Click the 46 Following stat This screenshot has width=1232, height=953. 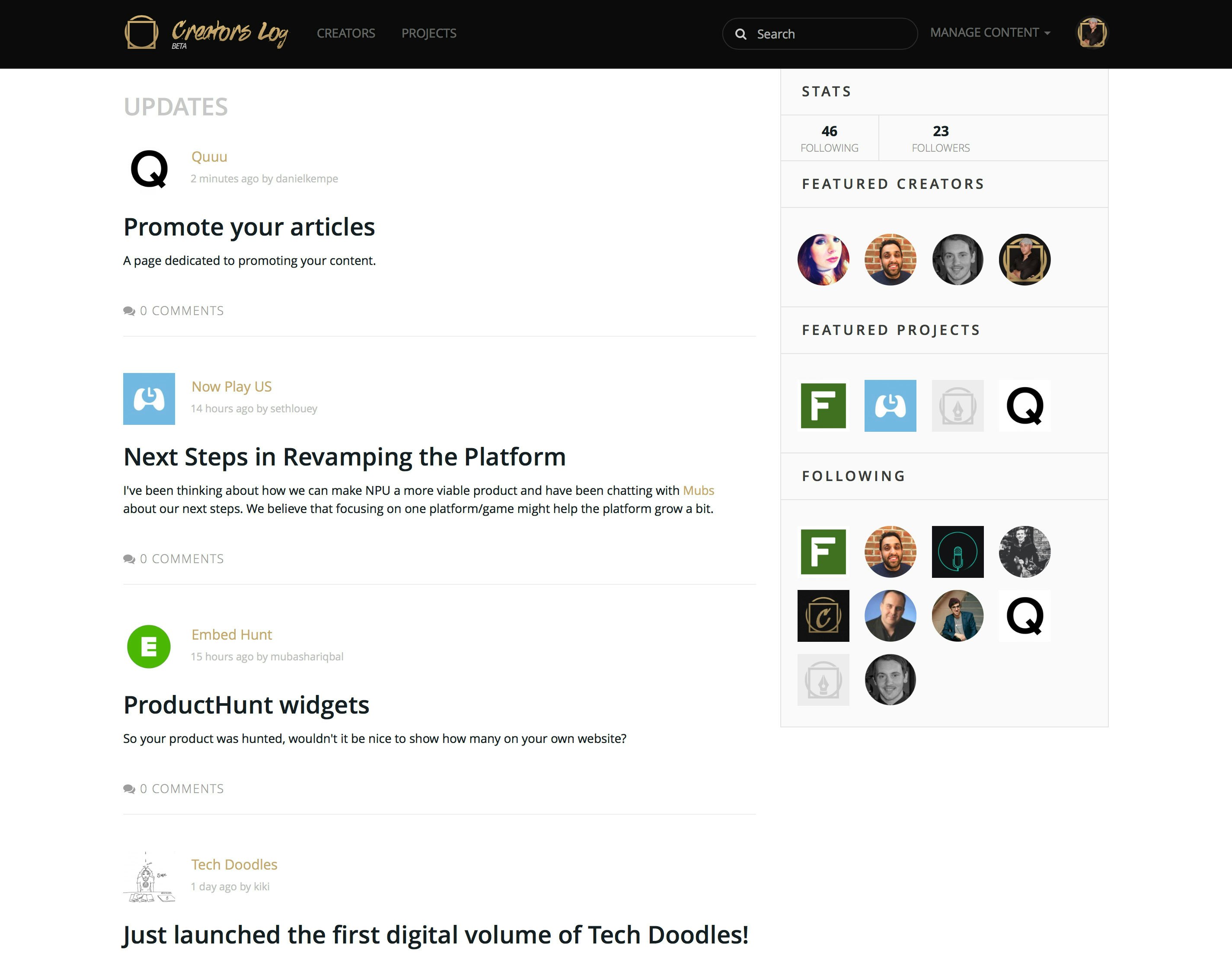point(829,137)
